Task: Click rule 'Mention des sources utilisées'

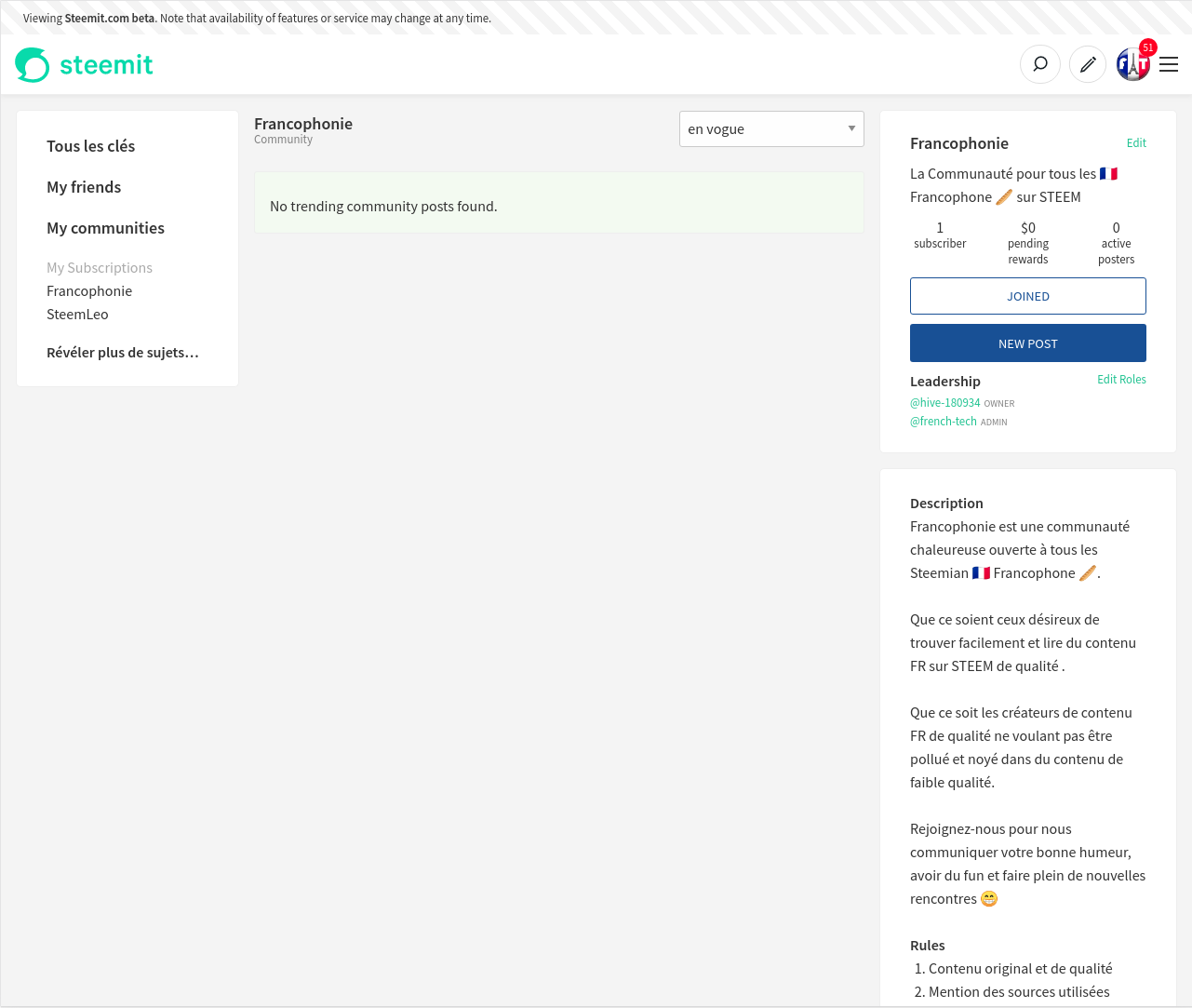Action: [1019, 992]
